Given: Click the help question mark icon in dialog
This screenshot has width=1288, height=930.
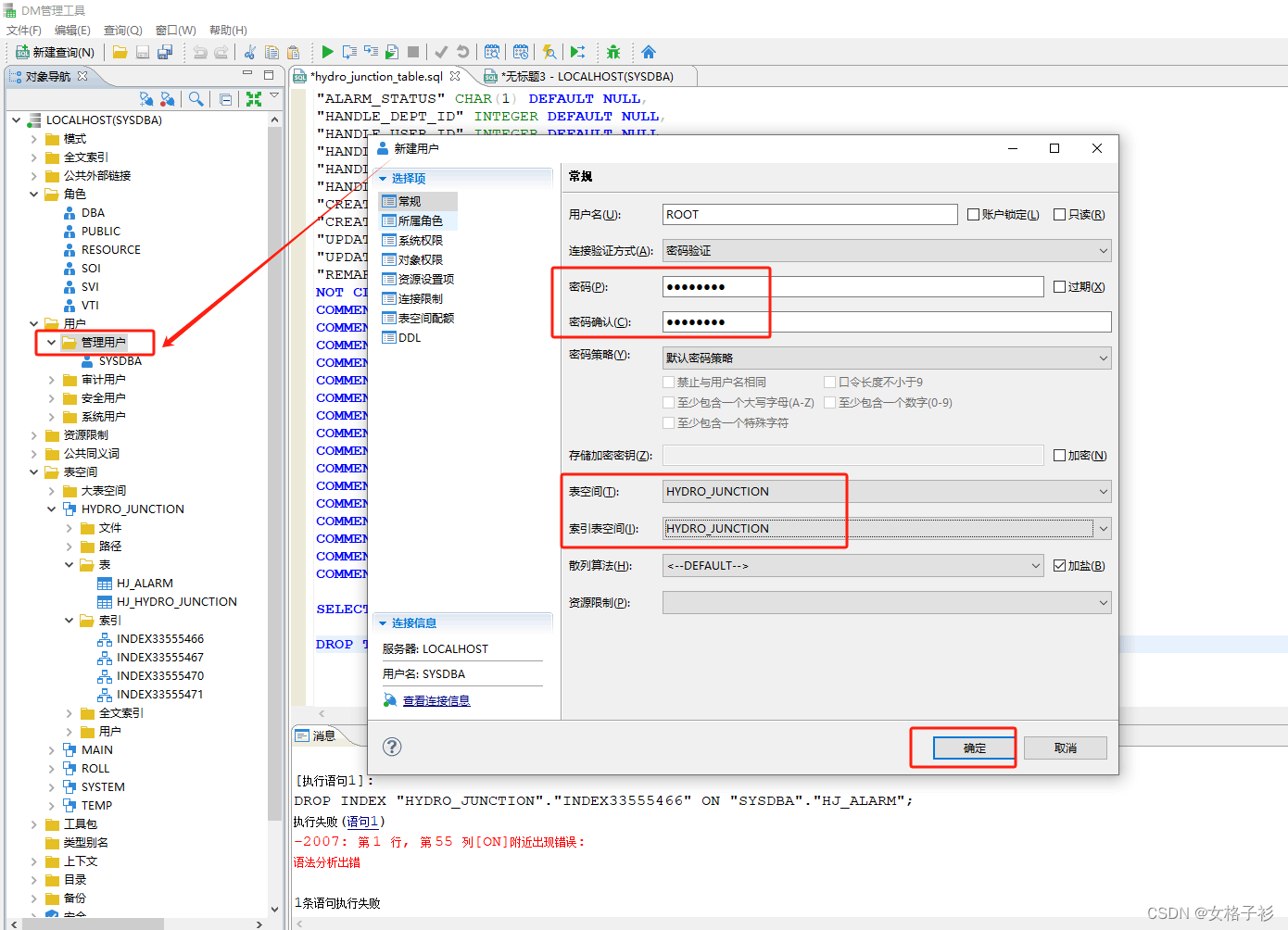Looking at the screenshot, I should tap(392, 747).
